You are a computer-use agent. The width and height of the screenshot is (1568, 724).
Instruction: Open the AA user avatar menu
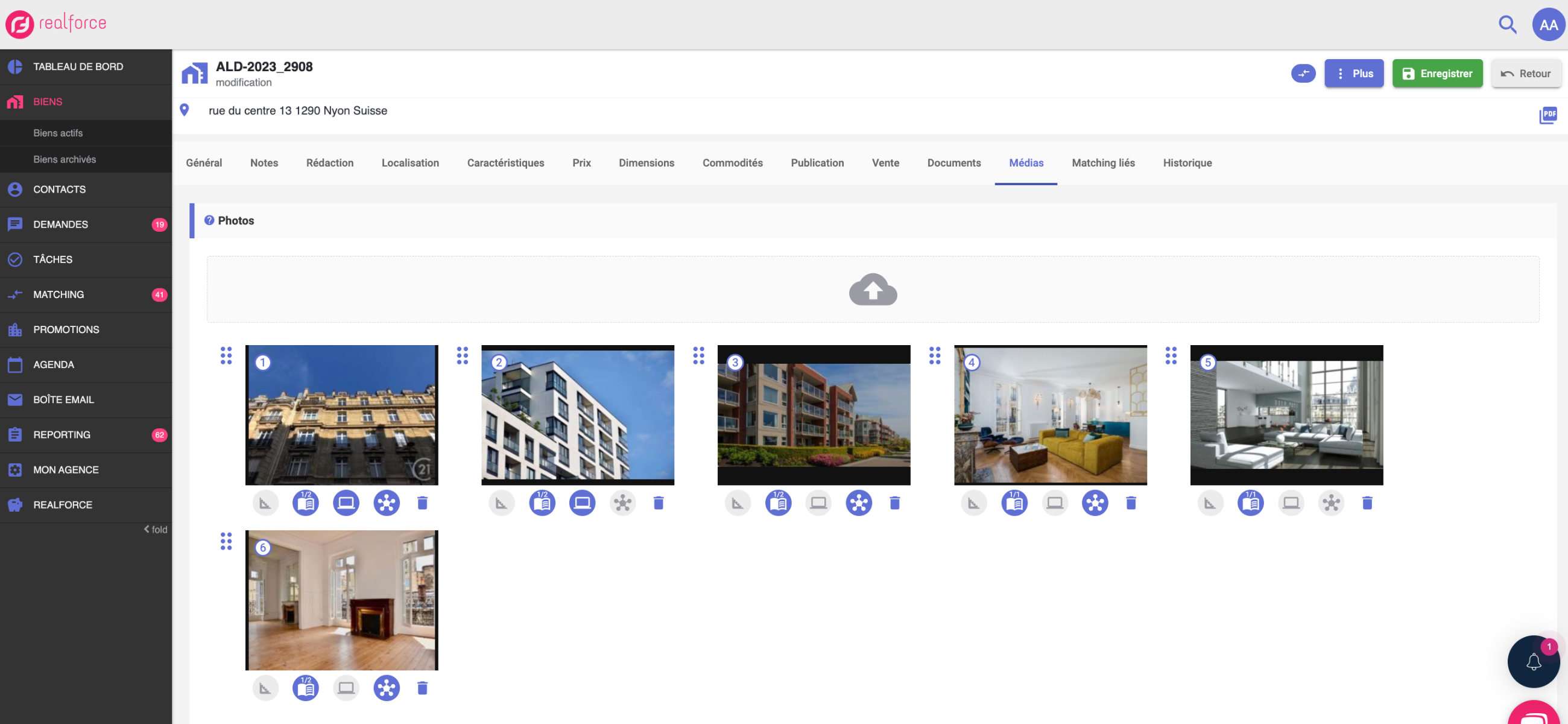pos(1548,24)
